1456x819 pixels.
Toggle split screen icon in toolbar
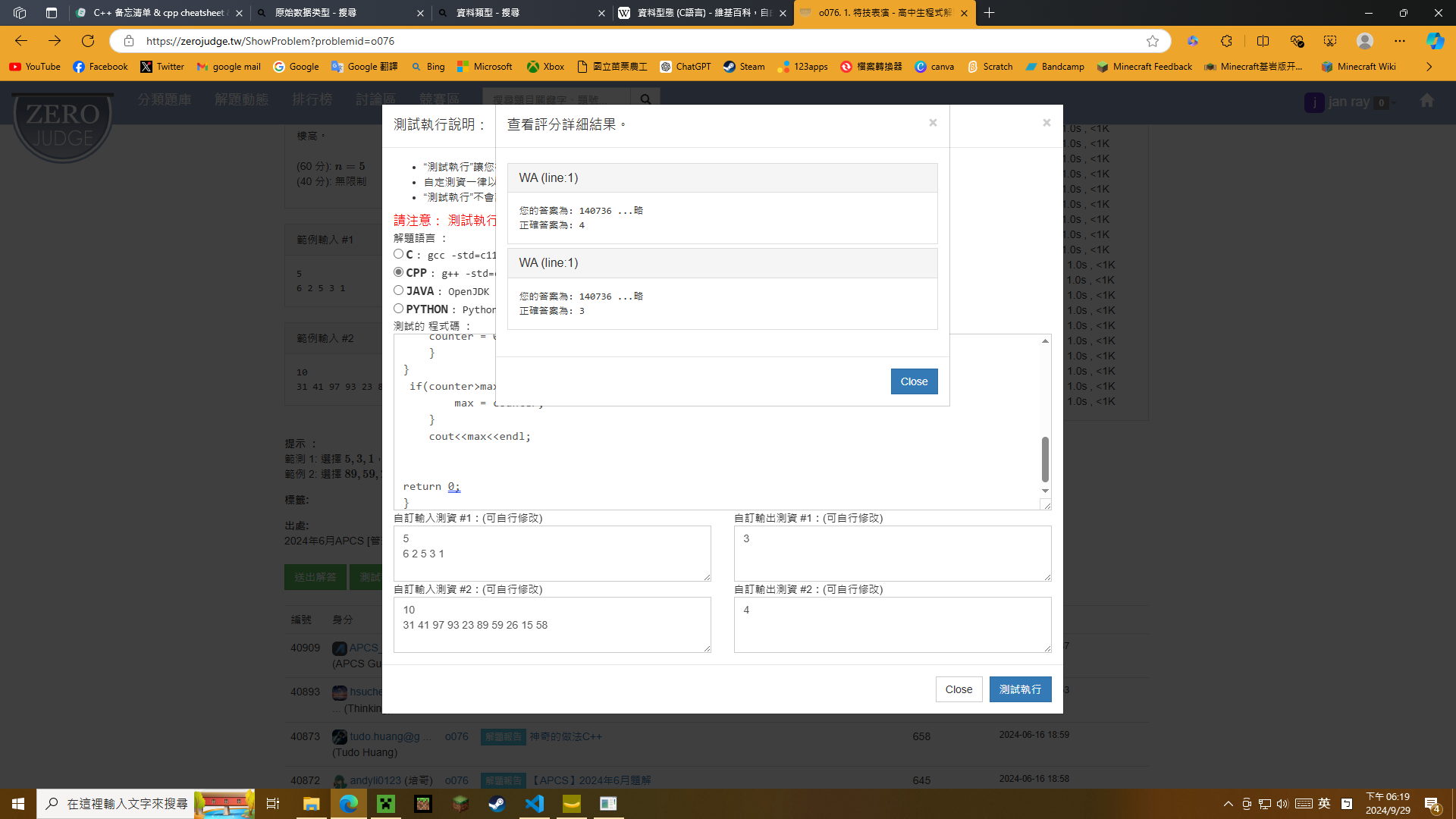click(x=1263, y=41)
